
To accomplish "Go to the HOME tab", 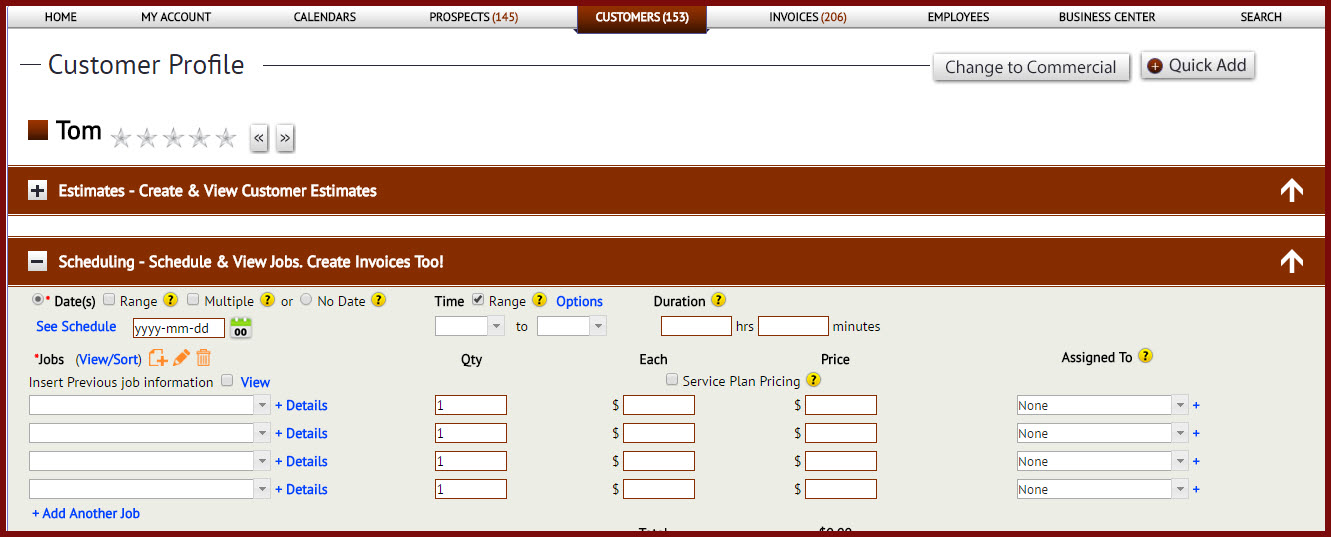I will [61, 17].
